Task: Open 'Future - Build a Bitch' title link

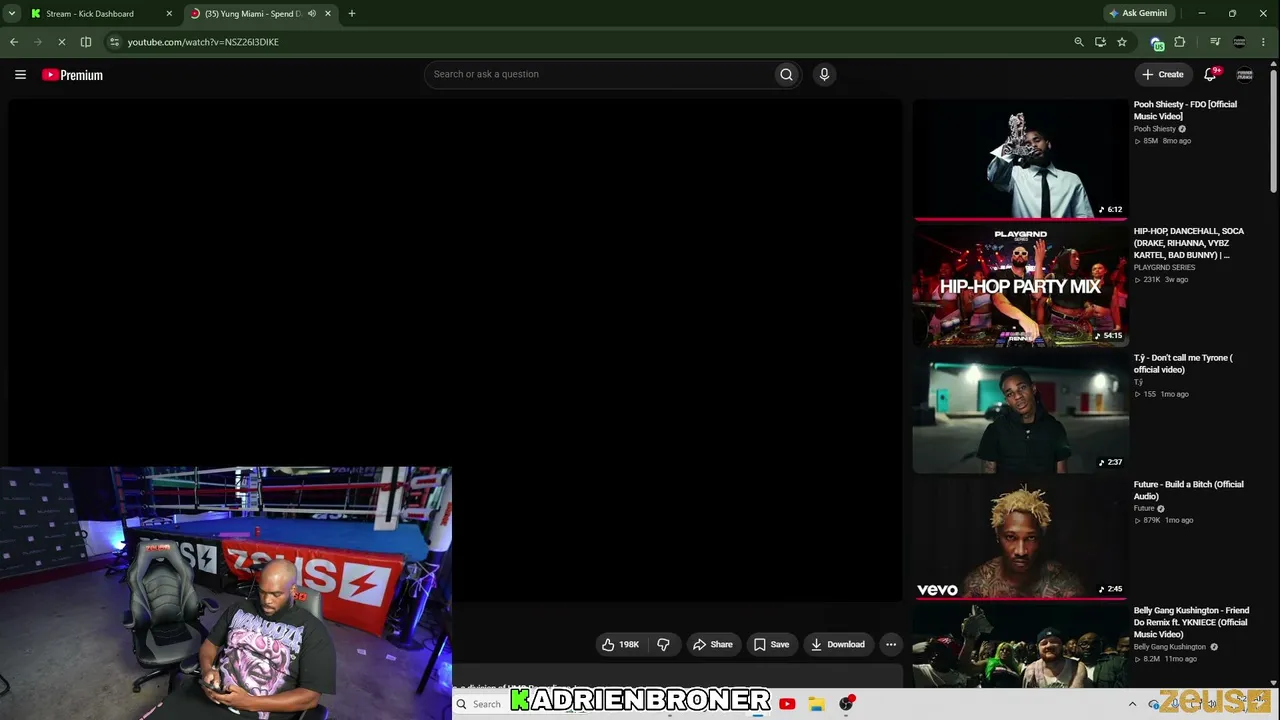Action: (1188, 490)
